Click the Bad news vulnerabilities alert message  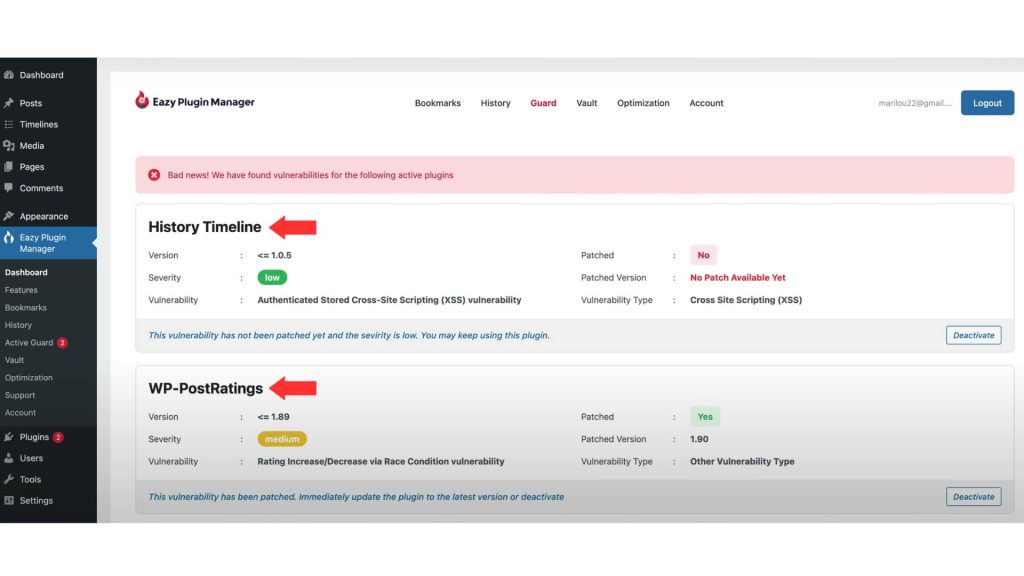[x=310, y=175]
